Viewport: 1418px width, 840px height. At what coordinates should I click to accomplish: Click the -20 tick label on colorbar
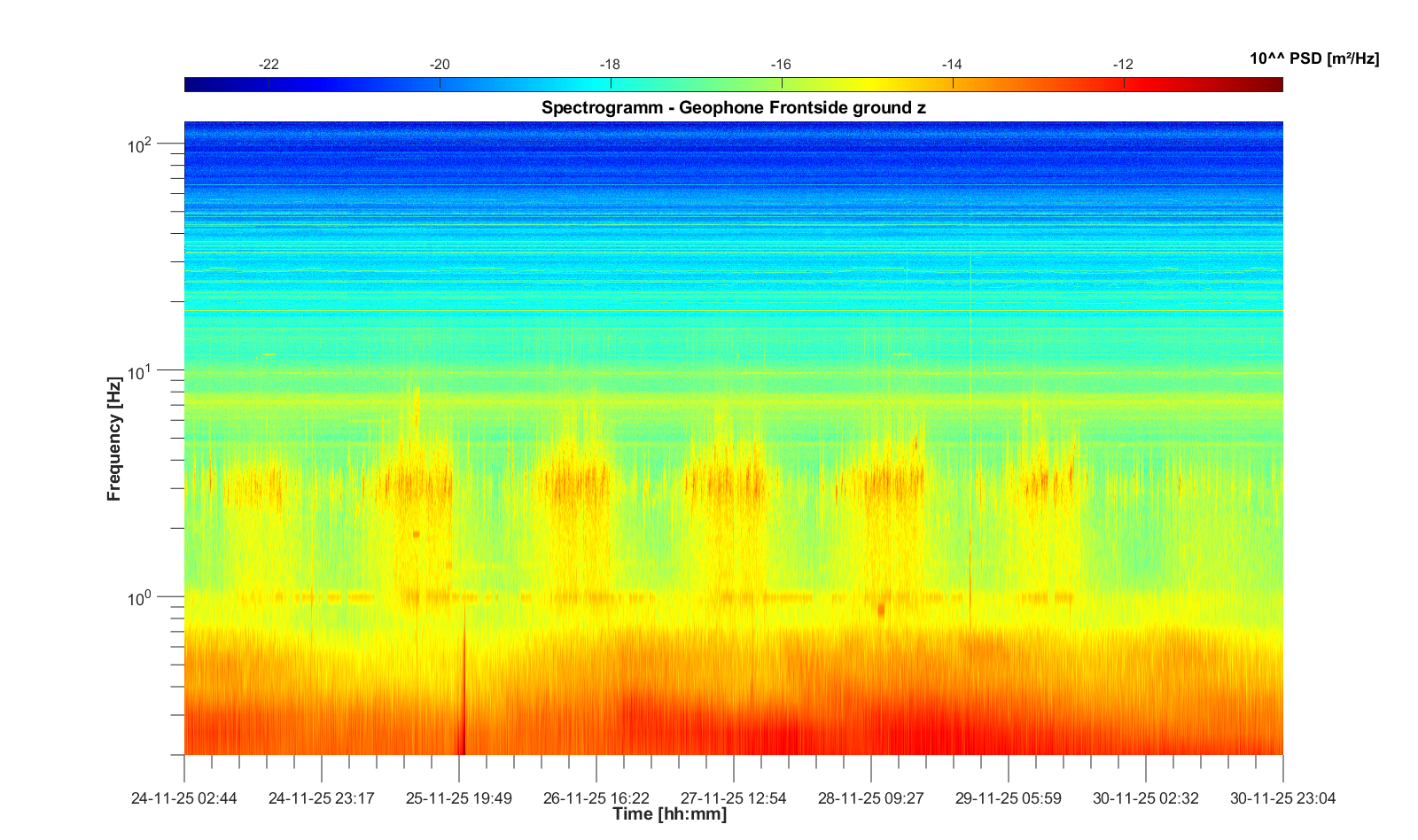coord(440,65)
